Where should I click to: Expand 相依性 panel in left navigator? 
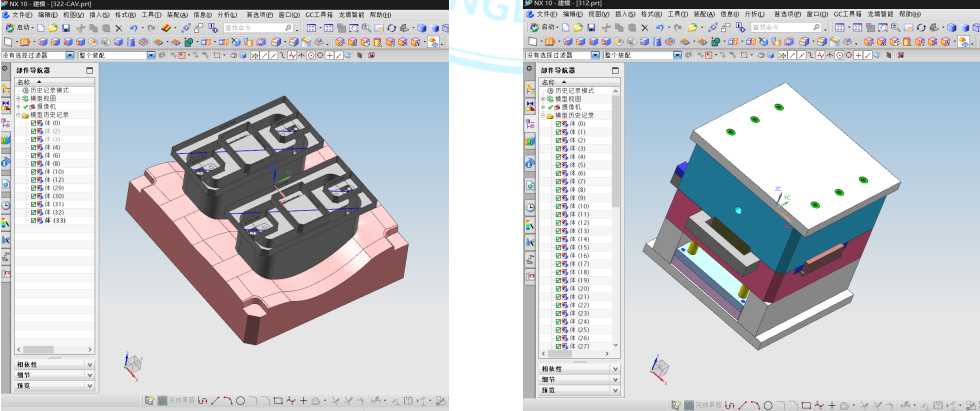pos(89,365)
